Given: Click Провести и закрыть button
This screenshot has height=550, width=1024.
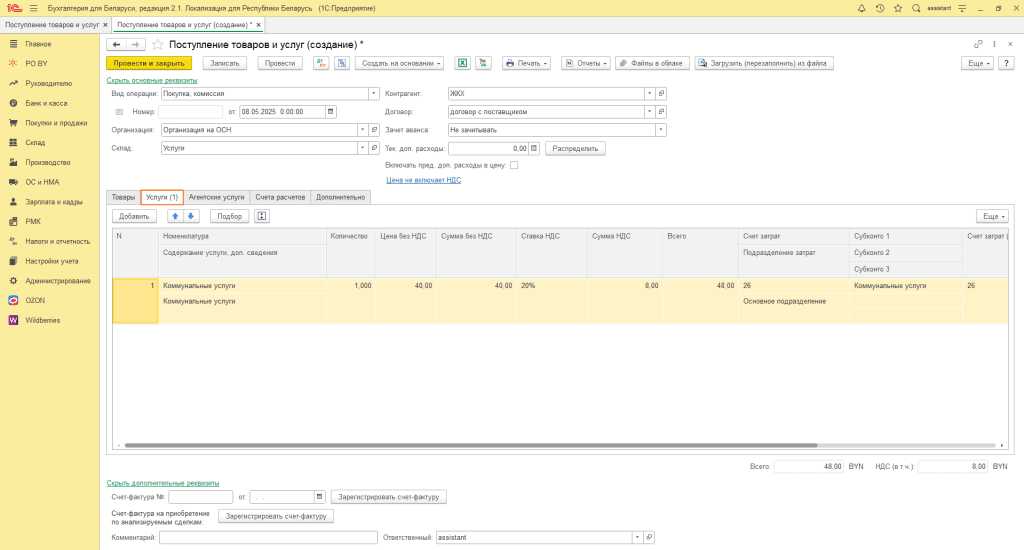Looking at the screenshot, I should click(x=149, y=63).
